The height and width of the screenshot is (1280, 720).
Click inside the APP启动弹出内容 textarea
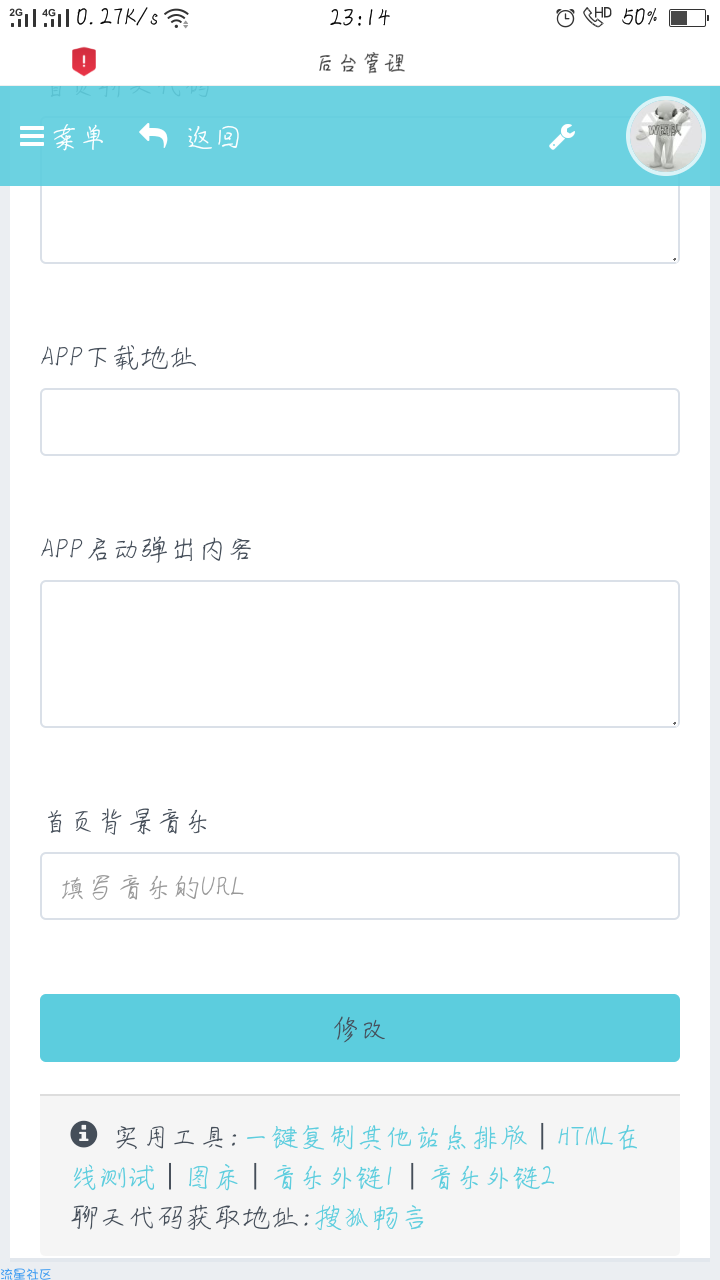coord(360,654)
